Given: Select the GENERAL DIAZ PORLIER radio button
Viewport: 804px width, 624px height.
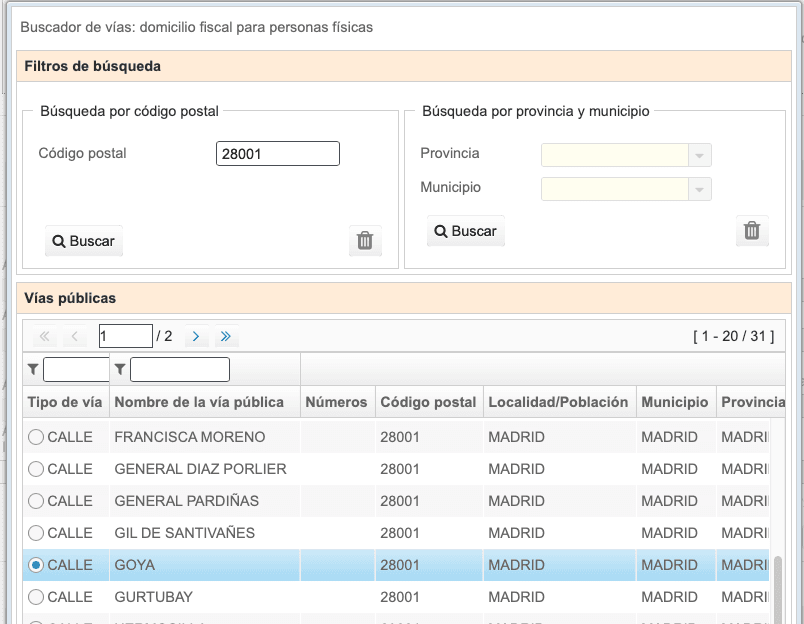Looking at the screenshot, I should [x=36, y=469].
